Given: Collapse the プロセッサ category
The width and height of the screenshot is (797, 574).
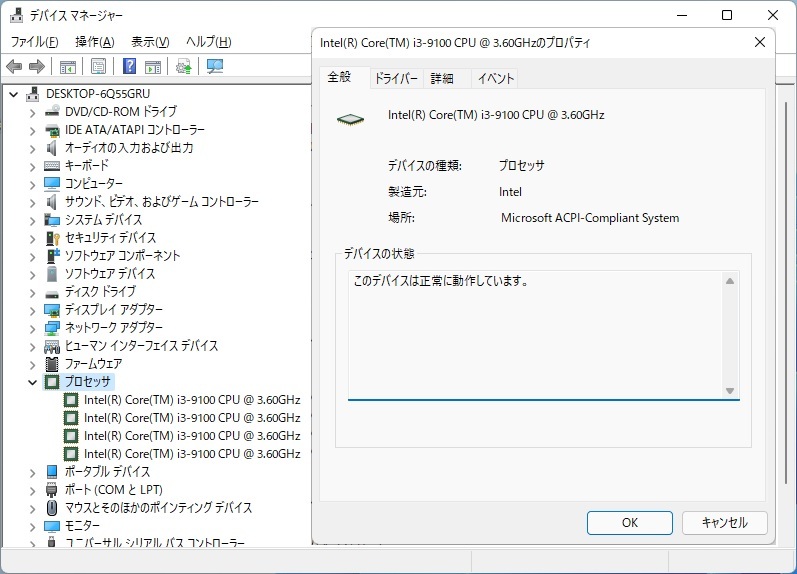Looking at the screenshot, I should tap(33, 382).
